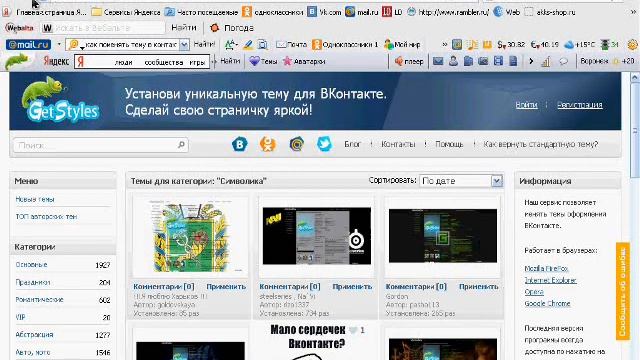
Task: Open the Сортировать По дате dropdown
Action: click(461, 181)
